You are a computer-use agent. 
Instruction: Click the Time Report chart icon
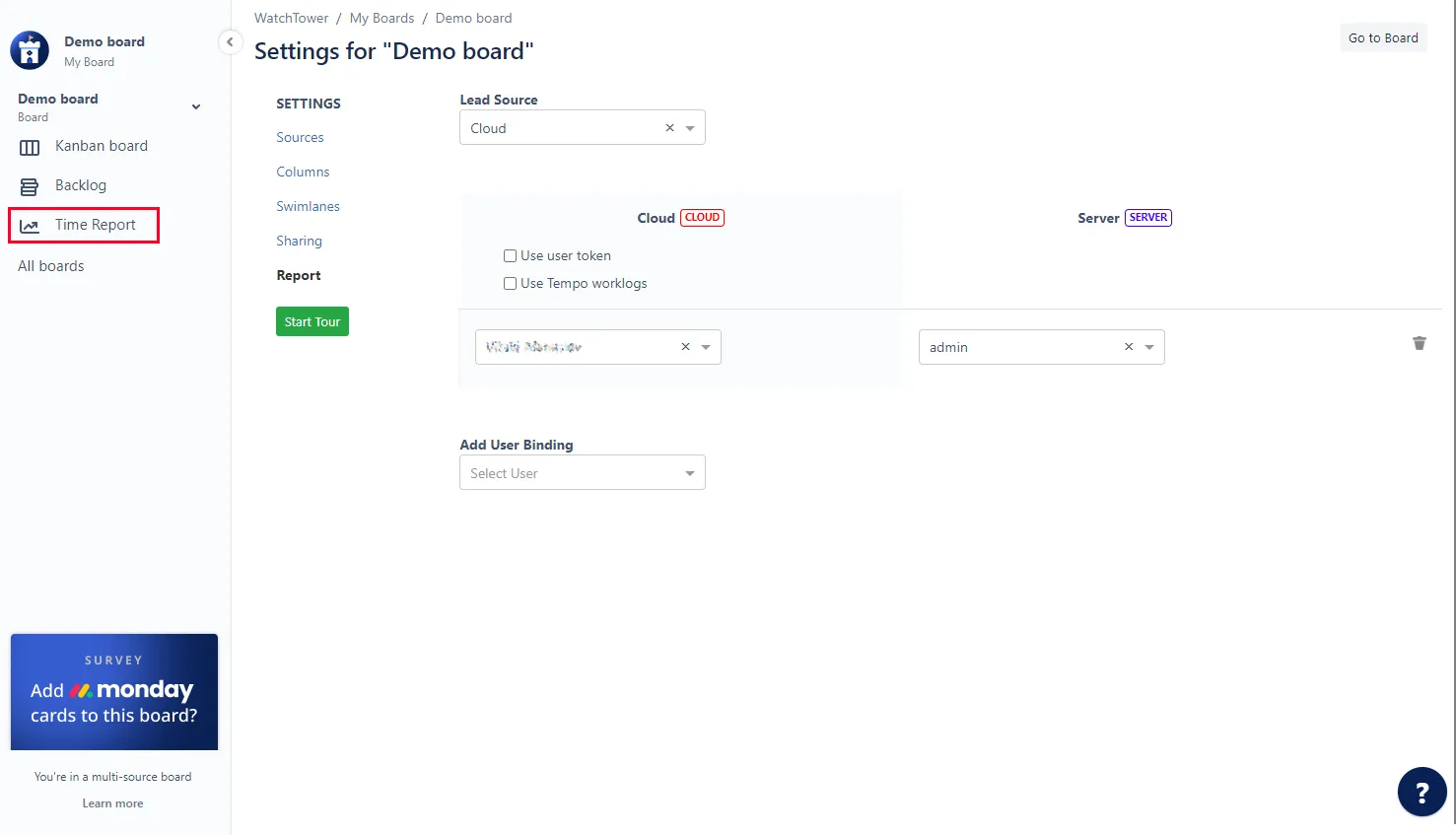tap(30, 226)
